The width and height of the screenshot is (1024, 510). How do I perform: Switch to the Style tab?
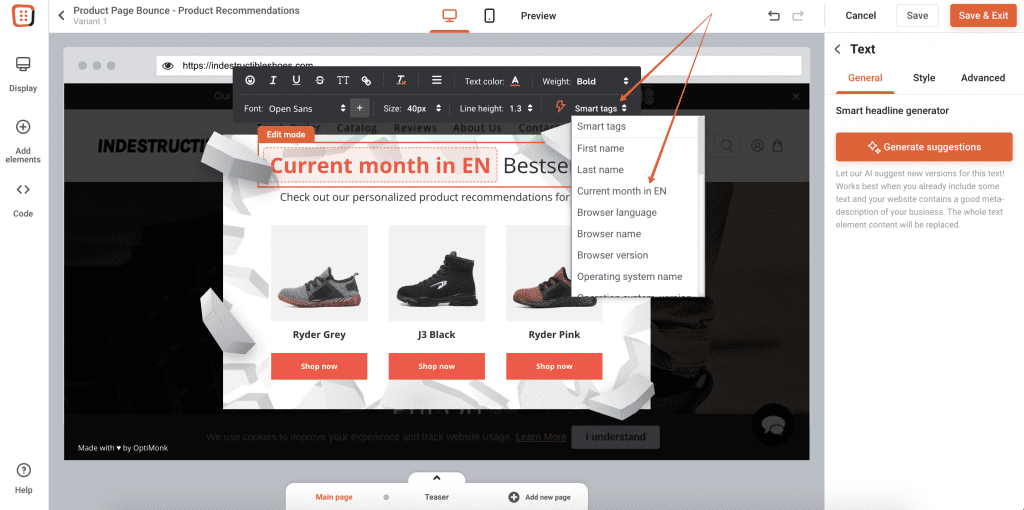923,78
